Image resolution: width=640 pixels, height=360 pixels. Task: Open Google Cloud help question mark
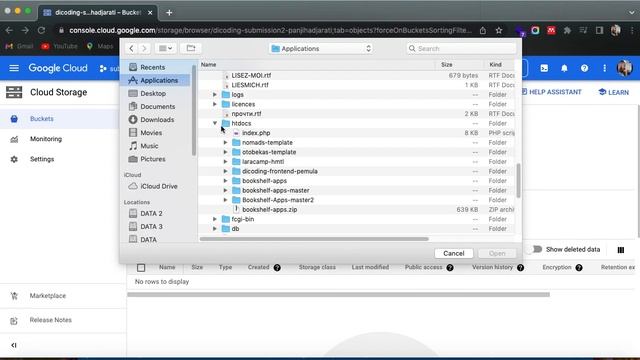pyautogui.click(x=584, y=69)
